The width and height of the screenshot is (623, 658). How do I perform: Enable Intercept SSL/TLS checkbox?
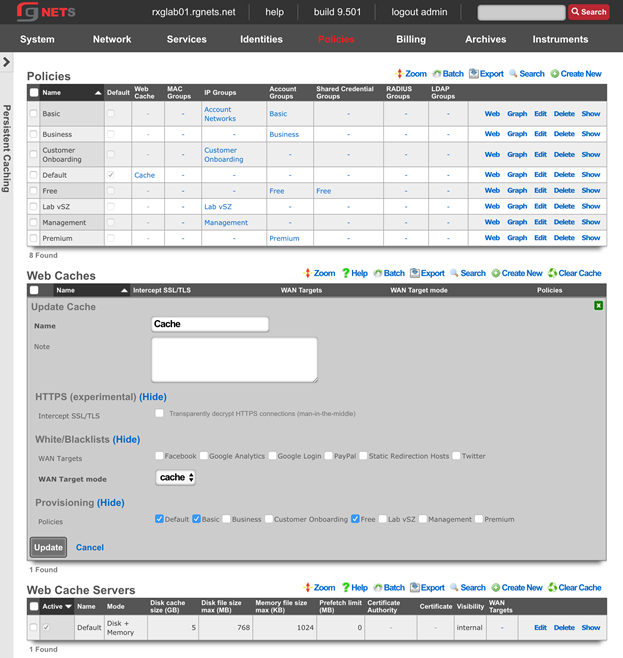point(160,413)
